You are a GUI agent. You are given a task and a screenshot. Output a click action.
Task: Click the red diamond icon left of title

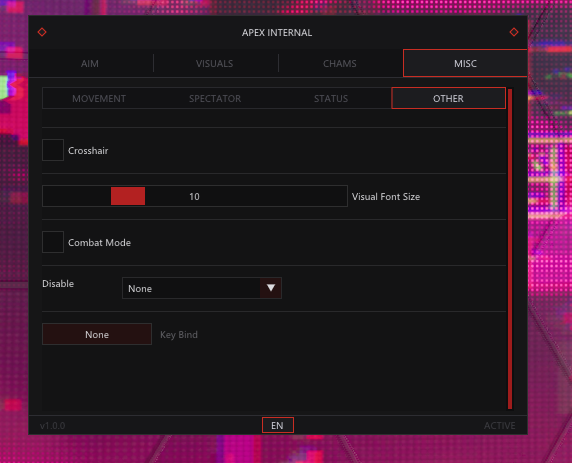[x=42, y=32]
